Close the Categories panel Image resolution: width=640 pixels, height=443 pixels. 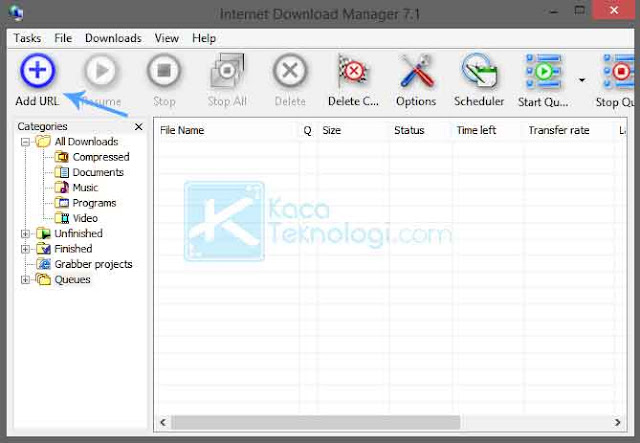point(139,127)
